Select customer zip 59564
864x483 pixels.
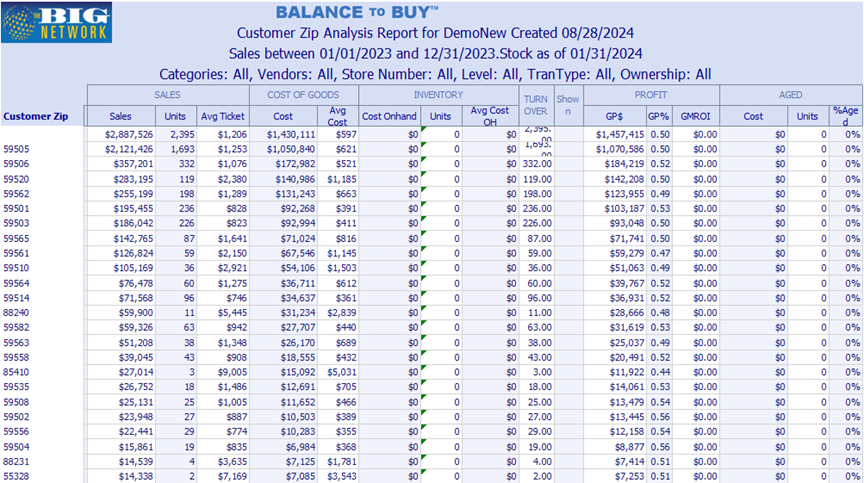(x=17, y=283)
